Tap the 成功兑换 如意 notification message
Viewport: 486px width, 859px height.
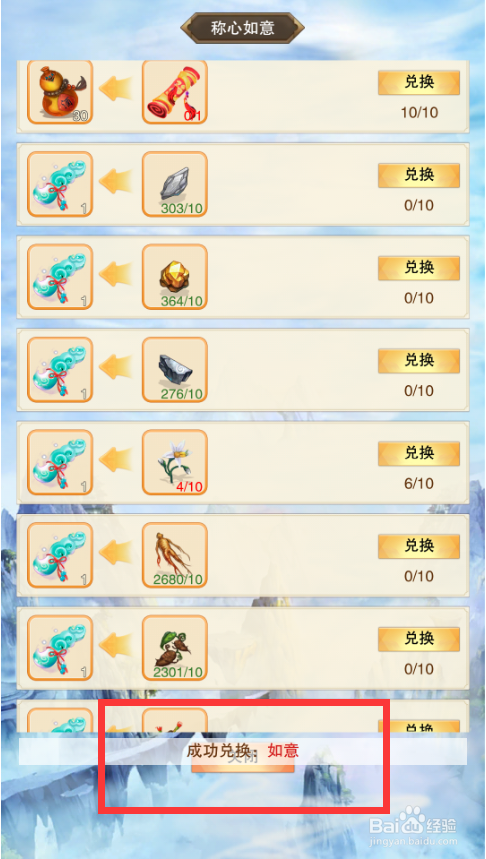[x=243, y=751]
